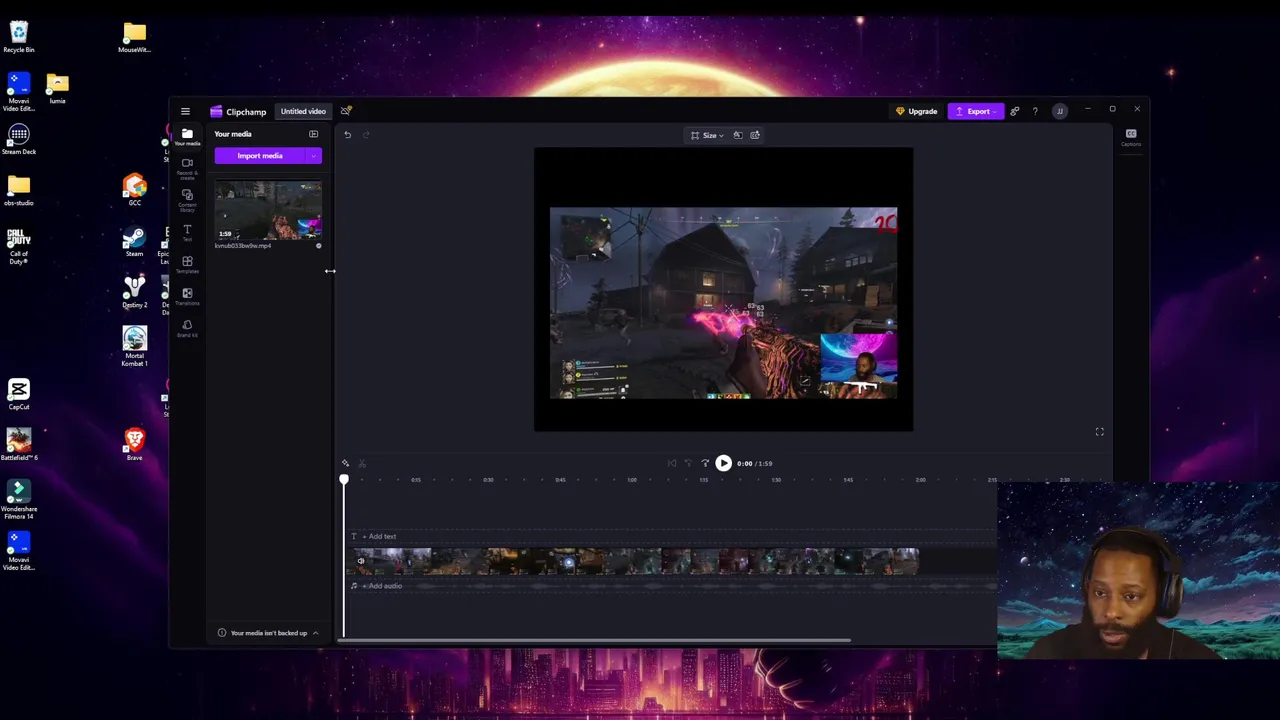Screen dimensions: 1280x720
Task: Open the Text sidebar tab
Action: tap(187, 232)
